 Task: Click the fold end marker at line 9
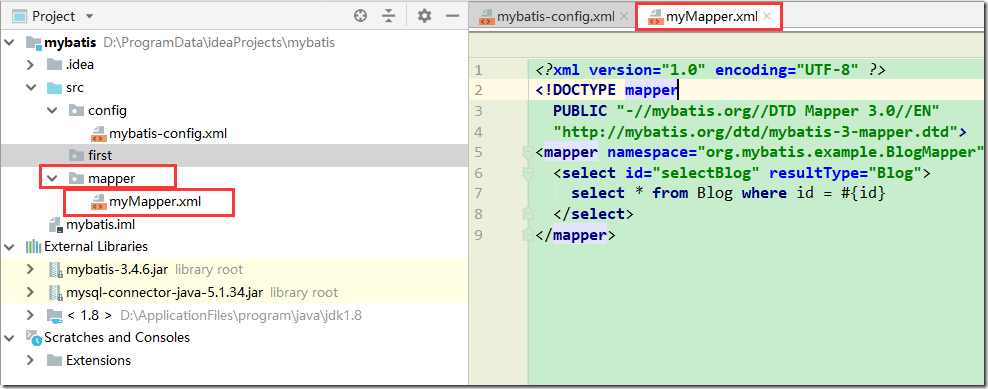(x=528, y=235)
